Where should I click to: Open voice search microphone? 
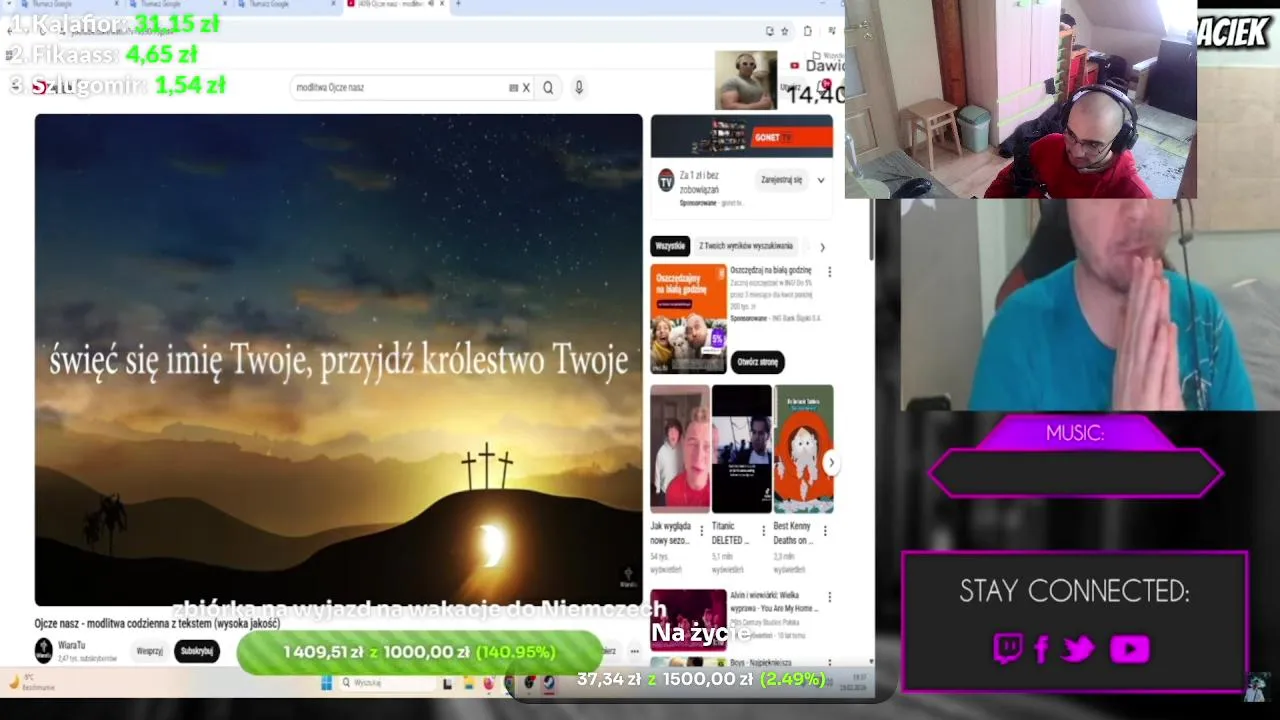[x=578, y=88]
